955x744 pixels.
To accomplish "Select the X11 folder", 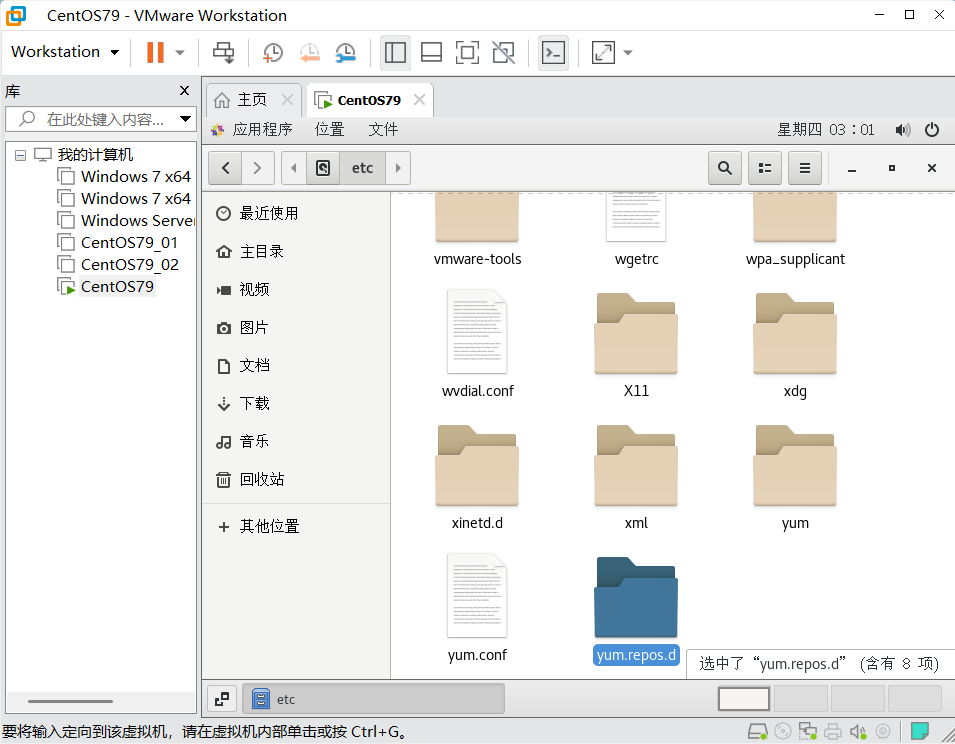I will coord(636,345).
